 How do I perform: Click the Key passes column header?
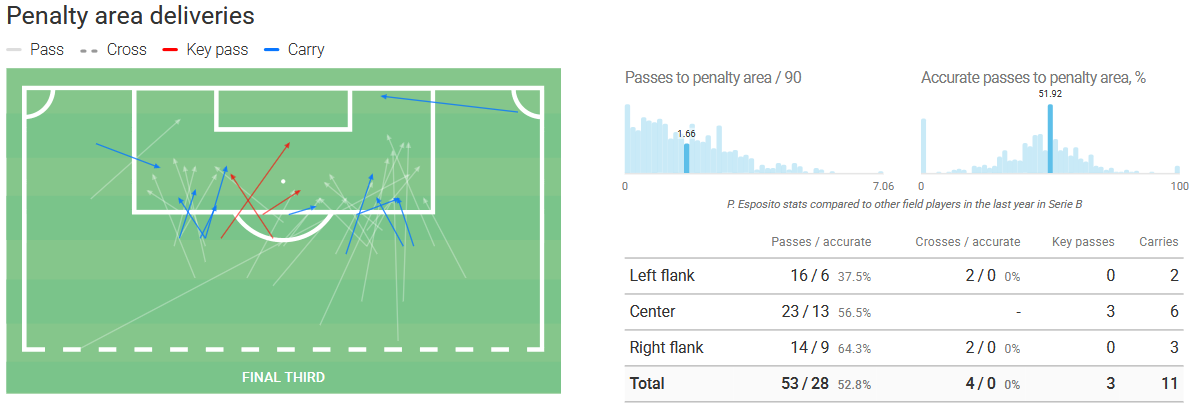point(1083,241)
